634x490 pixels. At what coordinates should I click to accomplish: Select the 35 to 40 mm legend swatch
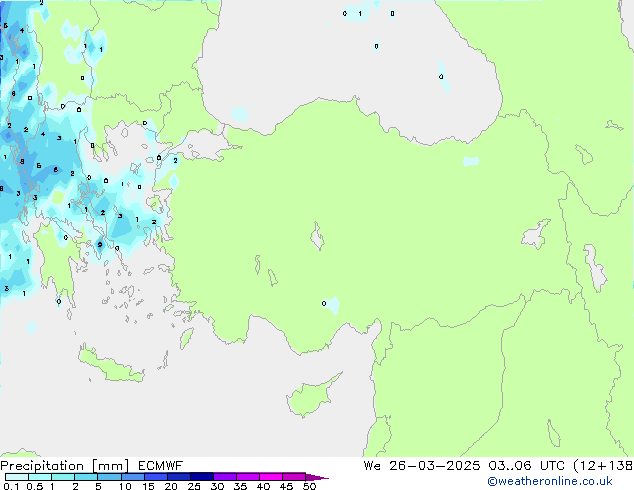pyautogui.click(x=248, y=477)
